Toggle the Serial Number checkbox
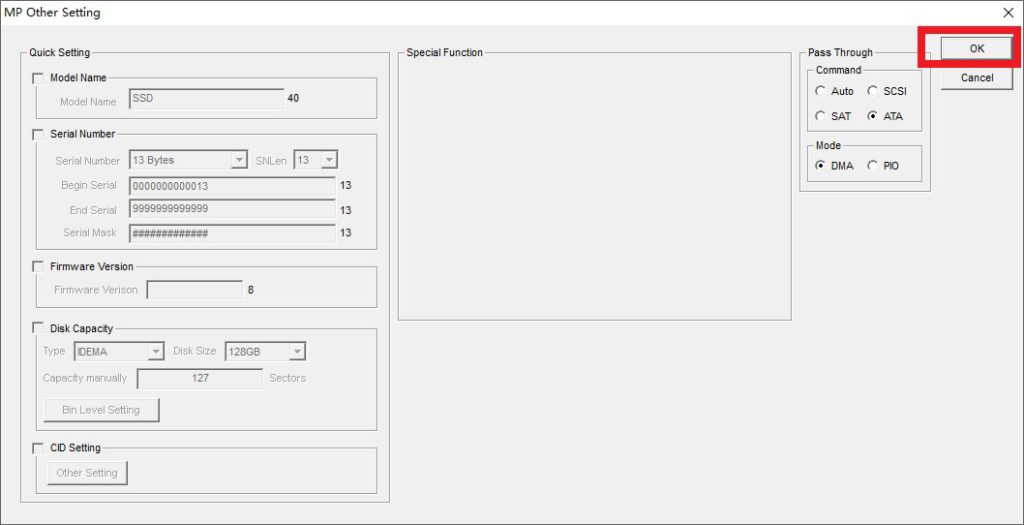 (x=38, y=134)
